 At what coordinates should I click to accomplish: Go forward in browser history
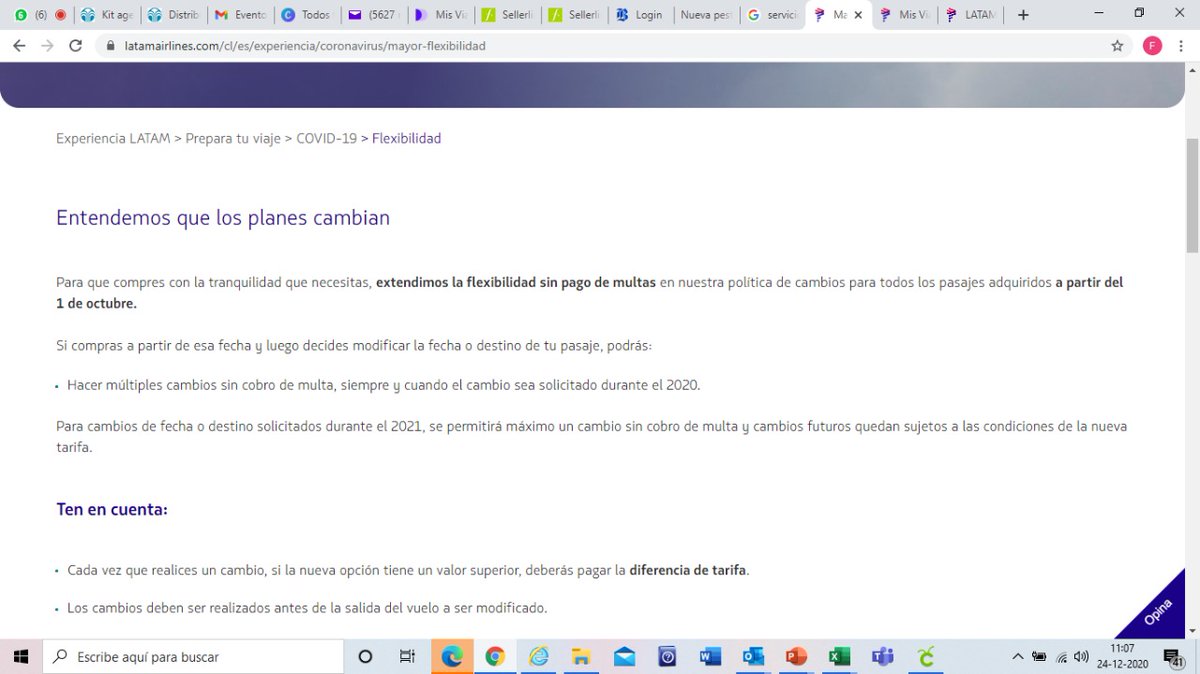[x=47, y=46]
